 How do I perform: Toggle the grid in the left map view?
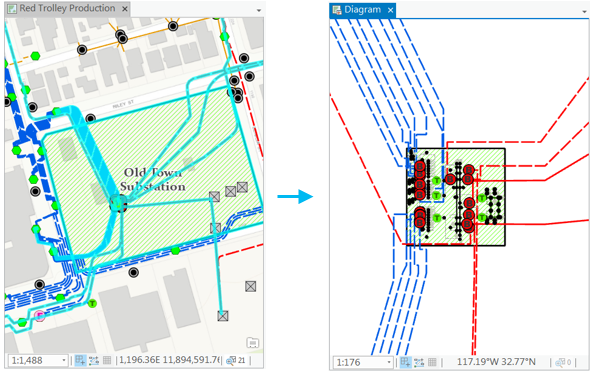click(107, 360)
